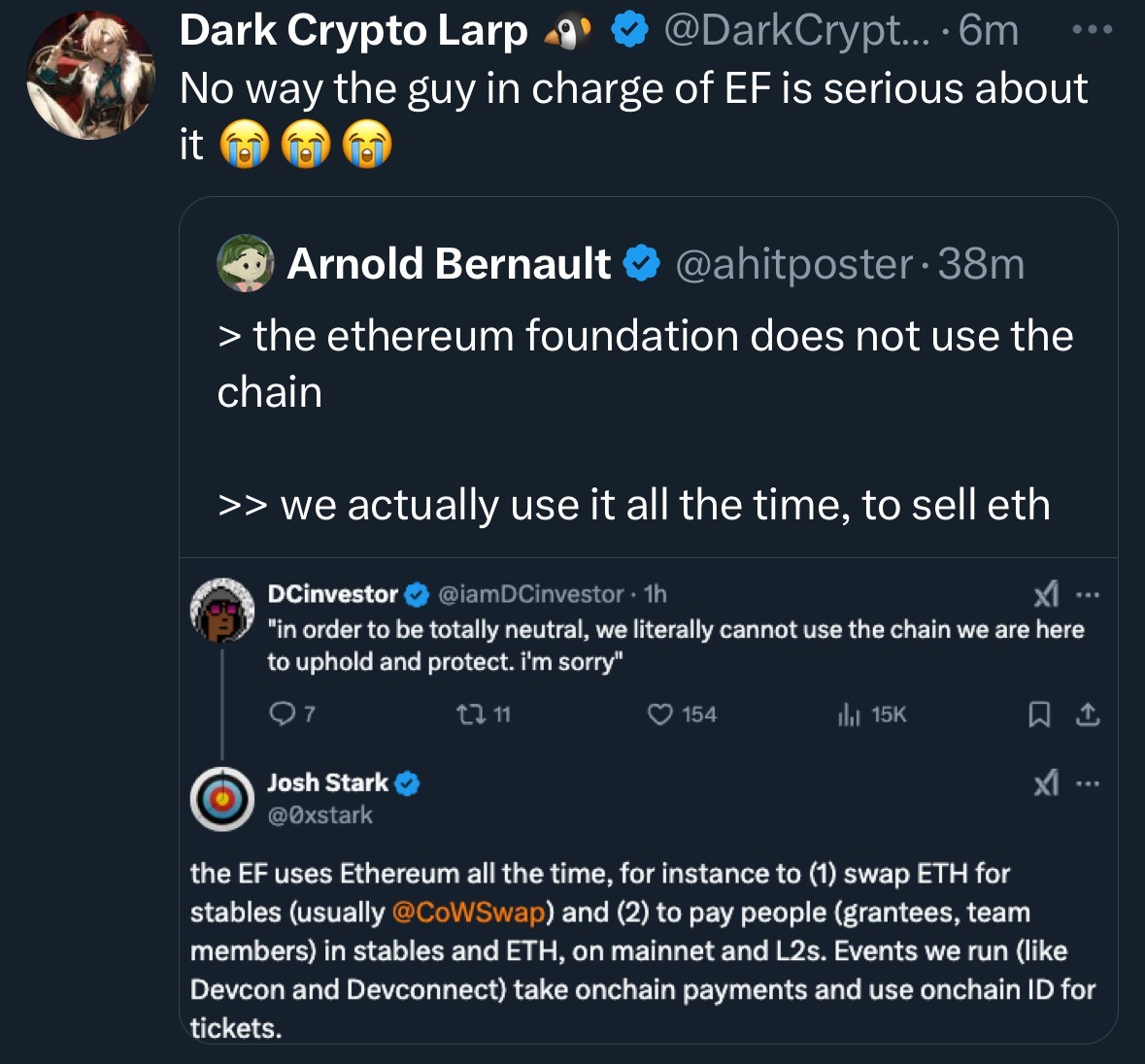Screen dimensions: 1145x1064
Task: Open more options menu on Josh Stark's tweet
Action: (1088, 782)
